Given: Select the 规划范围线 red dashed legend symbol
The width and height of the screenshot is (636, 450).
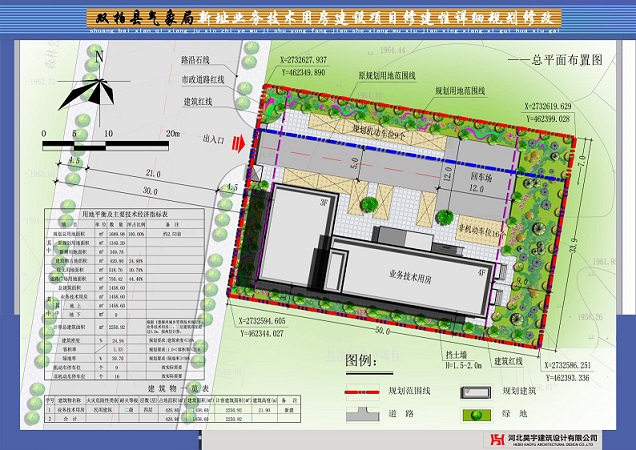Looking at the screenshot, I should pos(376,395).
